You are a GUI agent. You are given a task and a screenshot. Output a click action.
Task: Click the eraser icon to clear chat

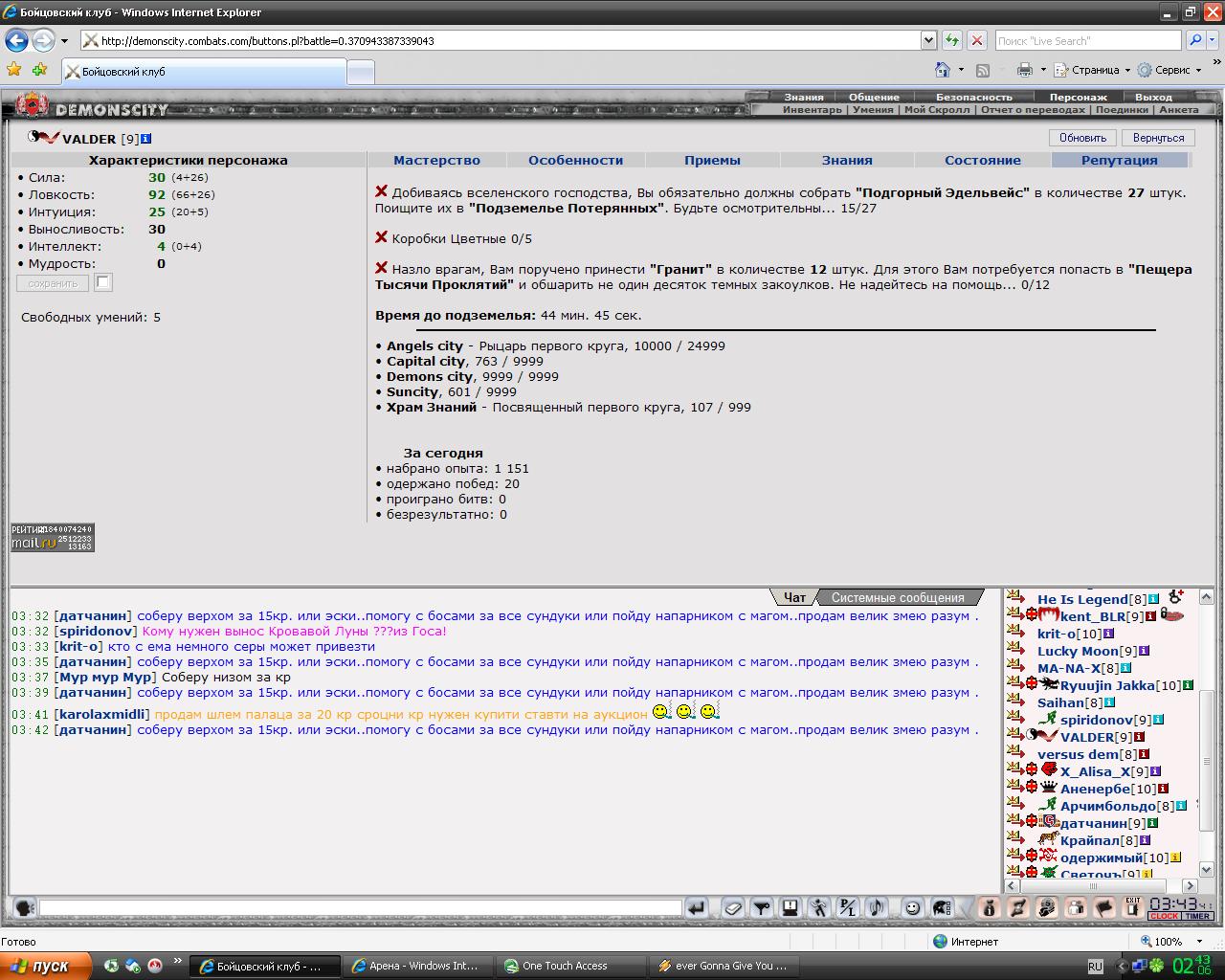point(732,908)
